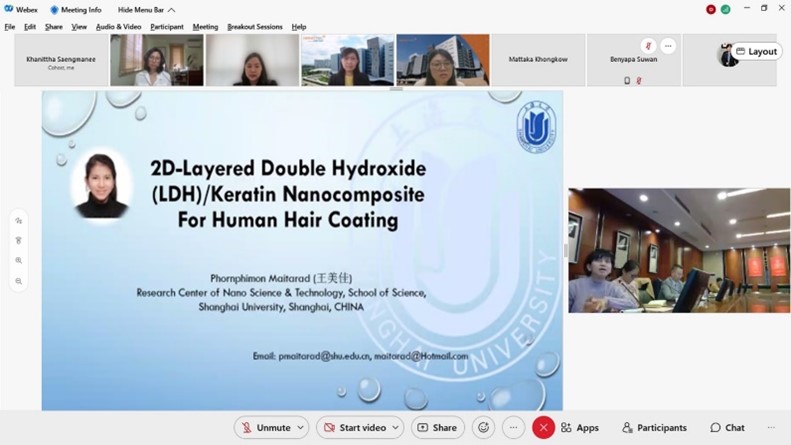This screenshot has width=791, height=445.
Task: Expand the audio options arrow beside Unmute
Action: pos(300,428)
